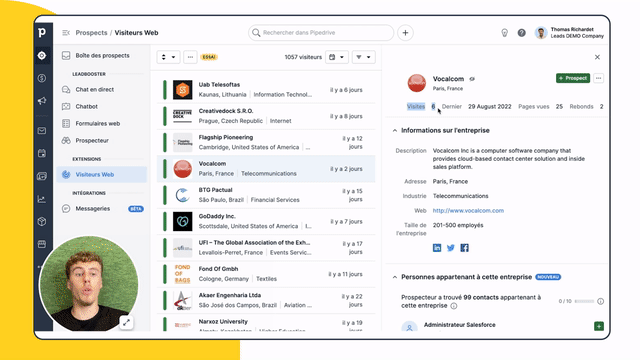Select the Flagship Pioneering visitor row
640x360 pixels.
pos(266,142)
